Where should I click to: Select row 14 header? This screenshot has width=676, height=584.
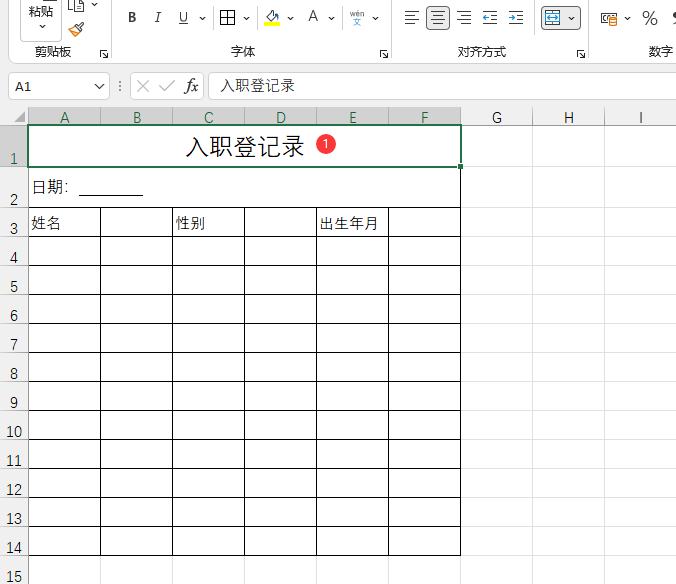14,541
